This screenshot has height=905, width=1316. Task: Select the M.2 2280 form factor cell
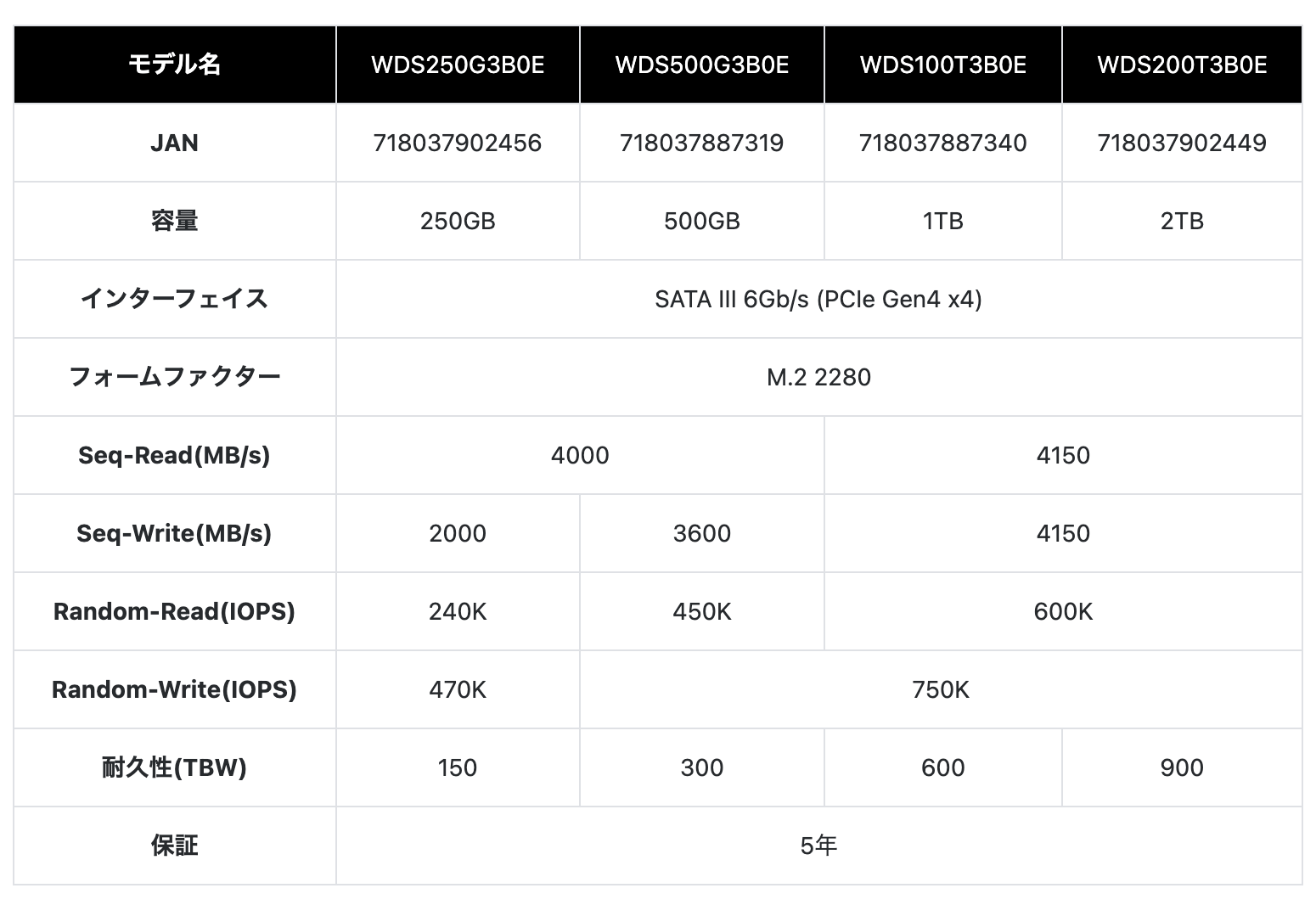[818, 377]
